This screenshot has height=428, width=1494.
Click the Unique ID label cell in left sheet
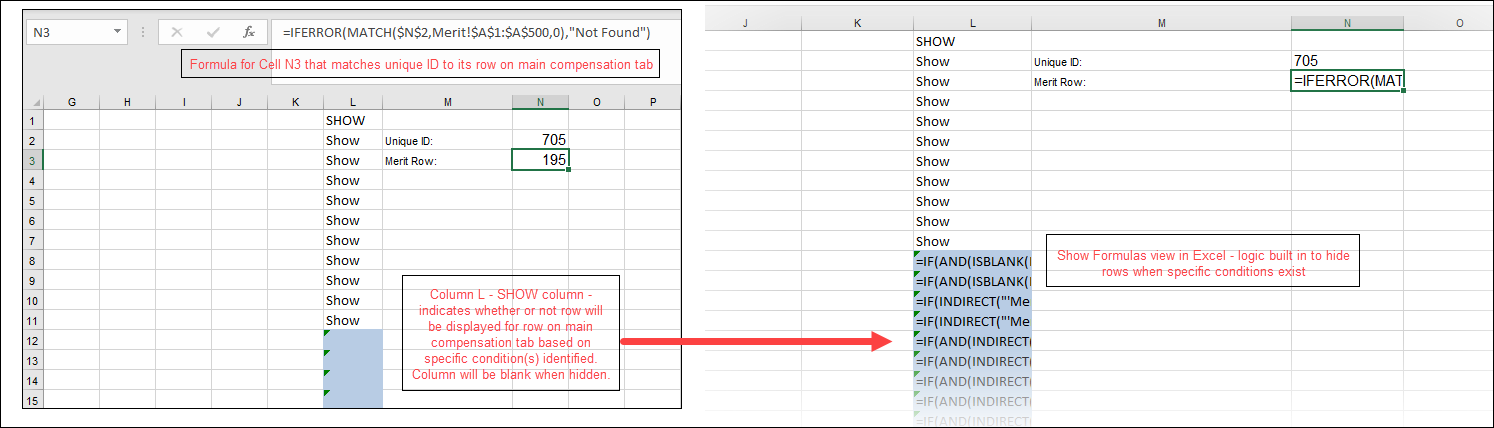(447, 141)
